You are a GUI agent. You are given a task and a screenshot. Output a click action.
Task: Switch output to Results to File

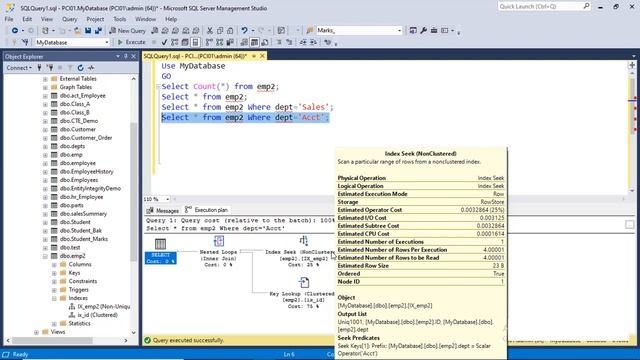pyautogui.click(x=265, y=42)
